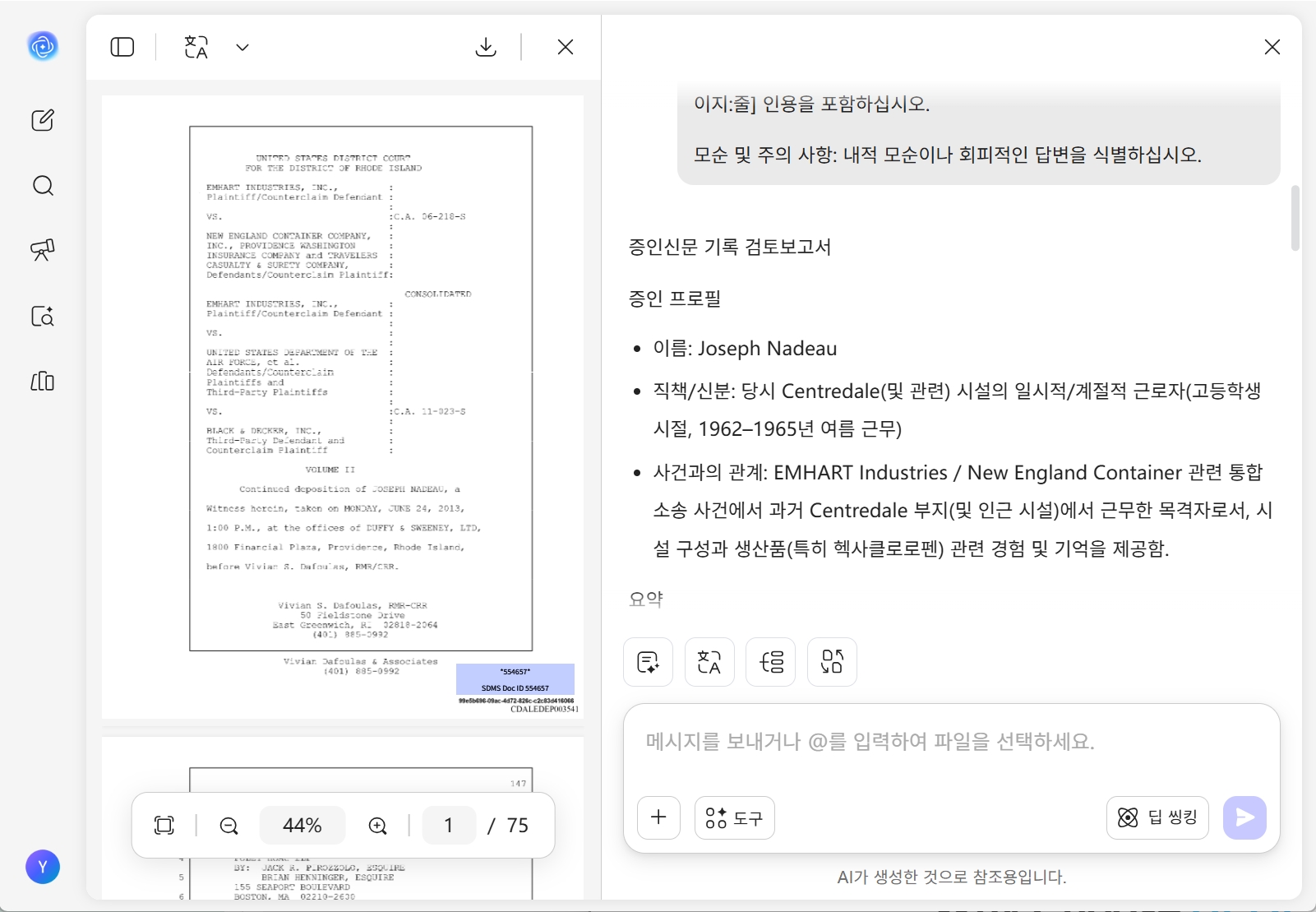The width and height of the screenshot is (1316, 912).
Task: Toggle the document thumbnail sidebar panel
Action: point(122,47)
